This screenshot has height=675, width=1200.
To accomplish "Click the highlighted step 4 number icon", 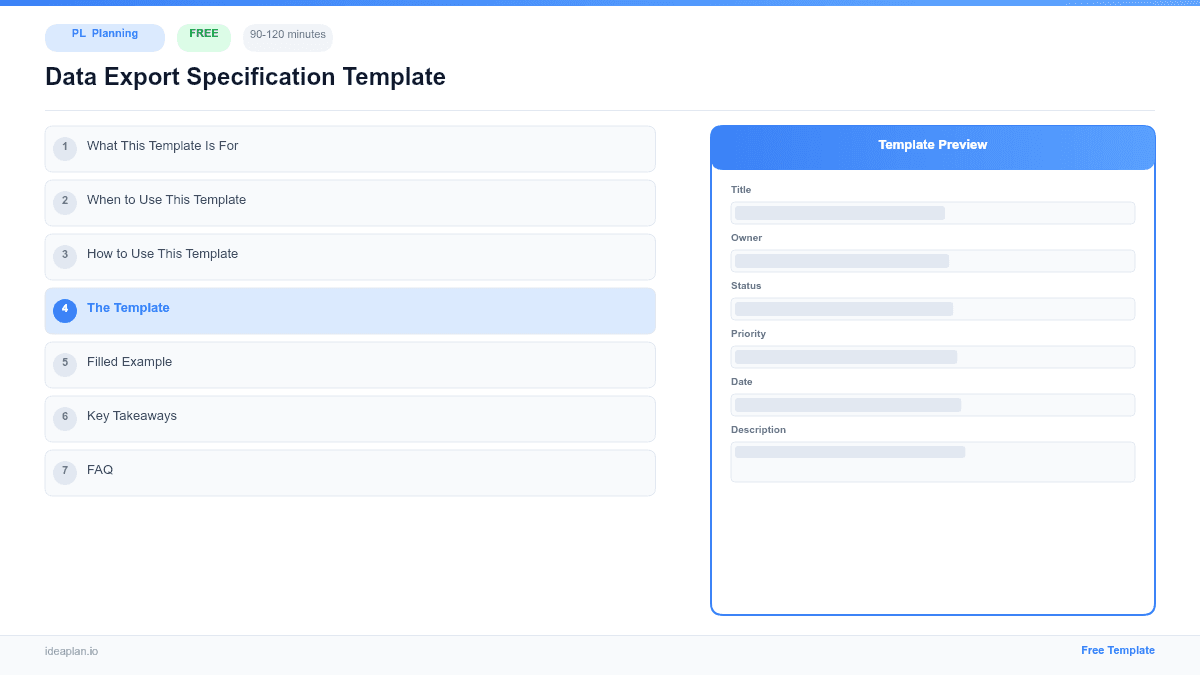I will pyautogui.click(x=65, y=310).
